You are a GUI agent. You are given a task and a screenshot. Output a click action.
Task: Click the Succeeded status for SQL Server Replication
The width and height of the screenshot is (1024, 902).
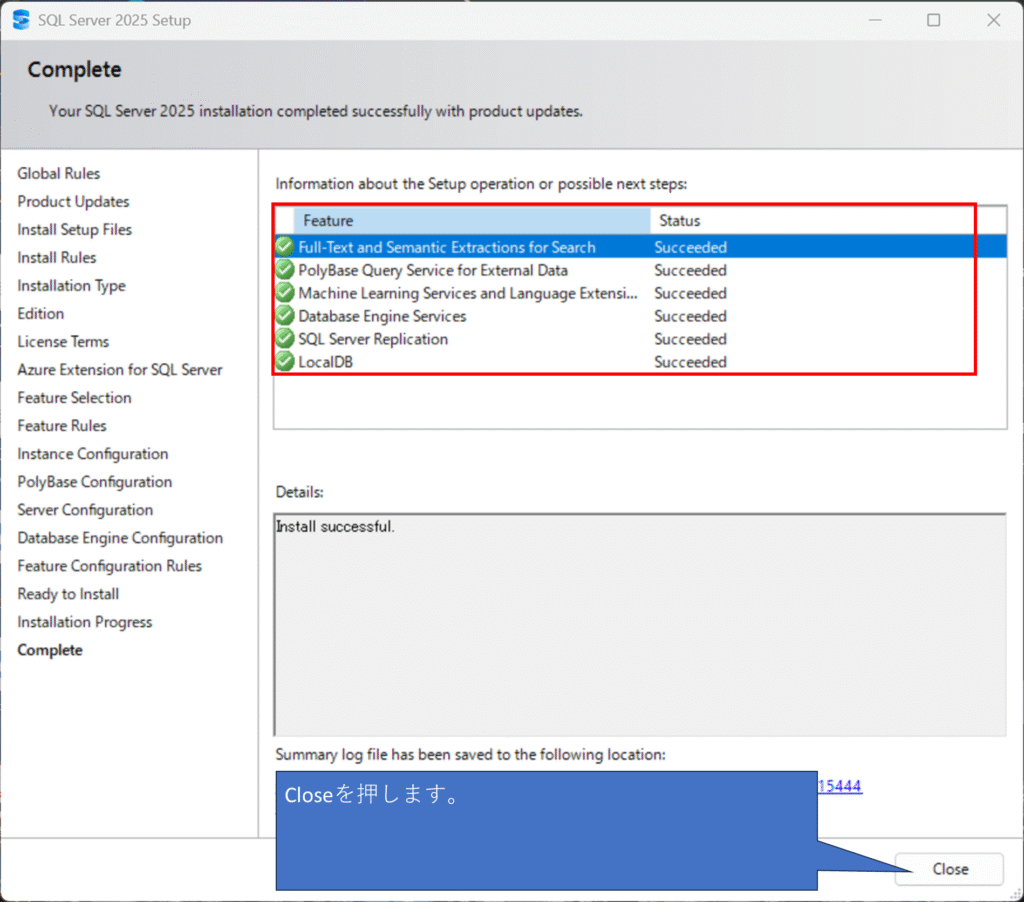pos(690,339)
